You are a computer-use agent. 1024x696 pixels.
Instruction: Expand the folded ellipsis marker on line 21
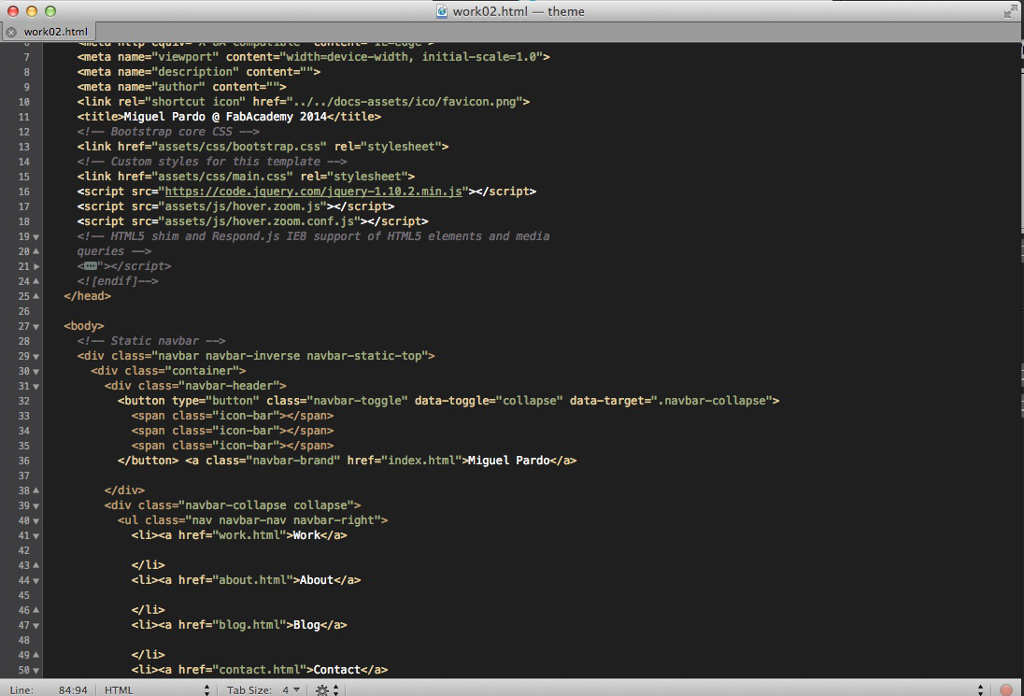coord(91,266)
